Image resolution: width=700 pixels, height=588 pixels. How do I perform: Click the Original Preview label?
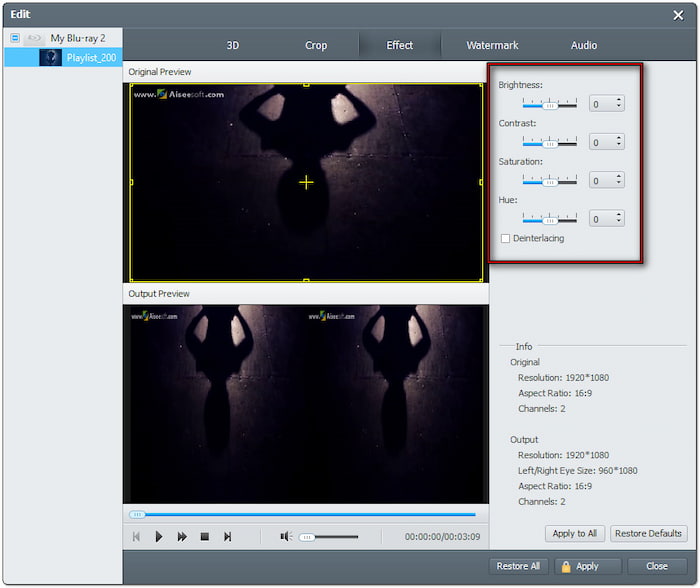[x=160, y=72]
